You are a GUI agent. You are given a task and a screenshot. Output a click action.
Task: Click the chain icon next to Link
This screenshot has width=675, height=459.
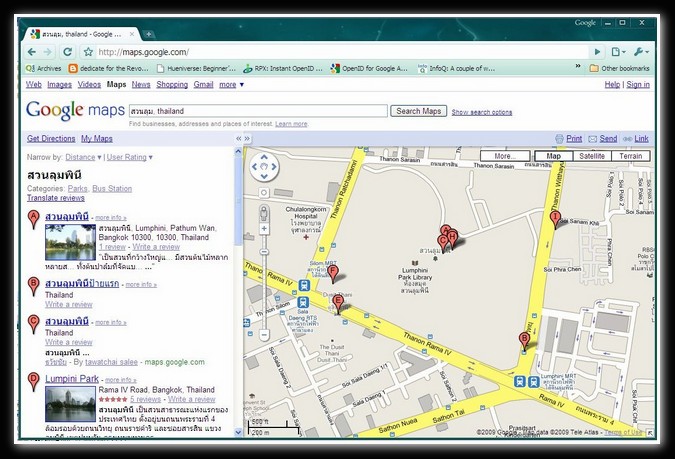[628, 139]
